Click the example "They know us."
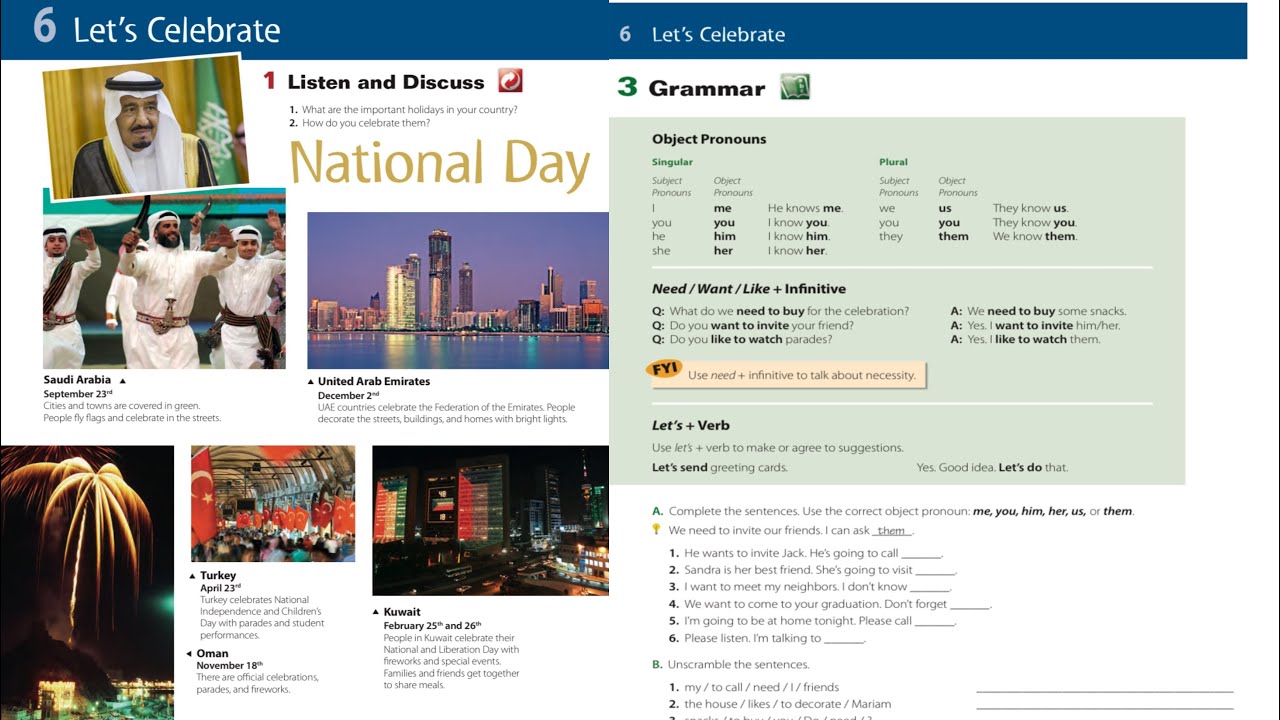This screenshot has width=1280, height=720. click(x=1030, y=209)
